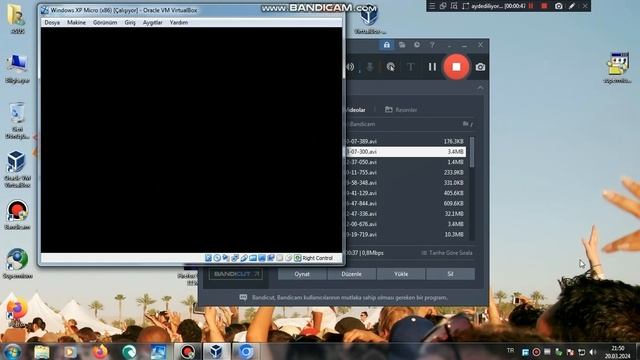Select the 58-348.avi file row
Viewport: 640px width, 360px height.
click(406, 183)
